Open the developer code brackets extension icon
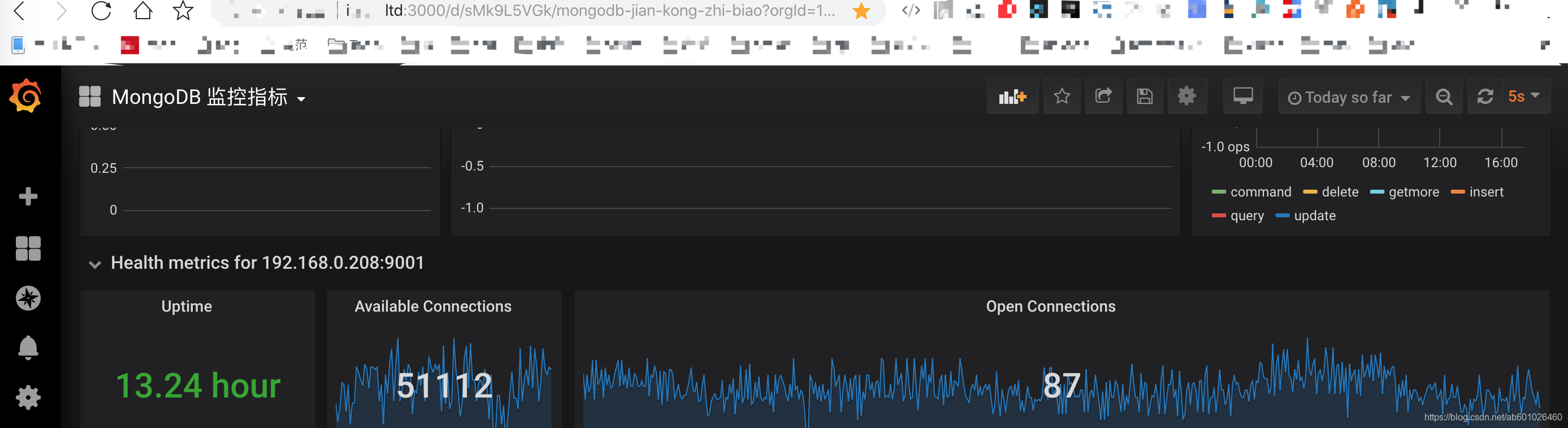The width and height of the screenshot is (1568, 428). pos(911,10)
